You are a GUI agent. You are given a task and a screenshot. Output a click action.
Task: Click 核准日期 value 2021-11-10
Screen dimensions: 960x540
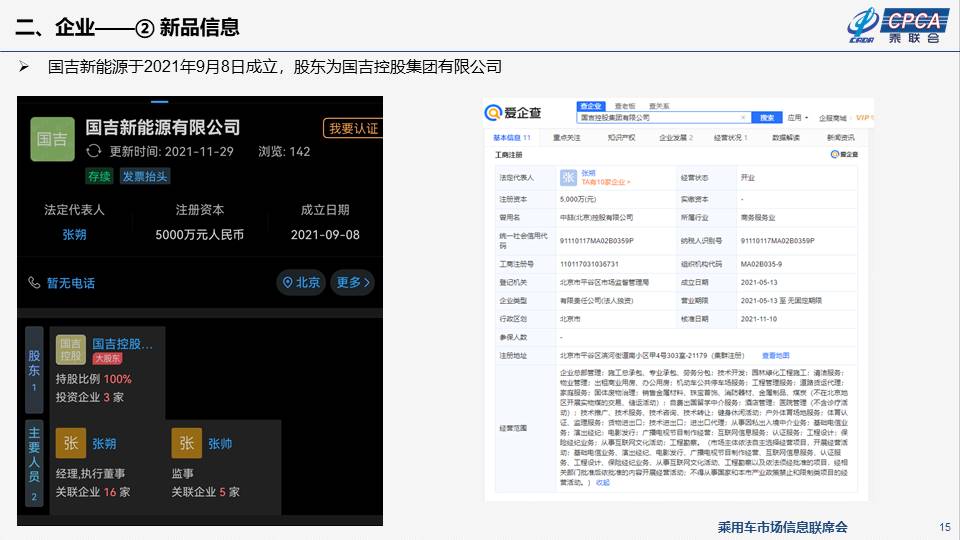click(x=759, y=319)
